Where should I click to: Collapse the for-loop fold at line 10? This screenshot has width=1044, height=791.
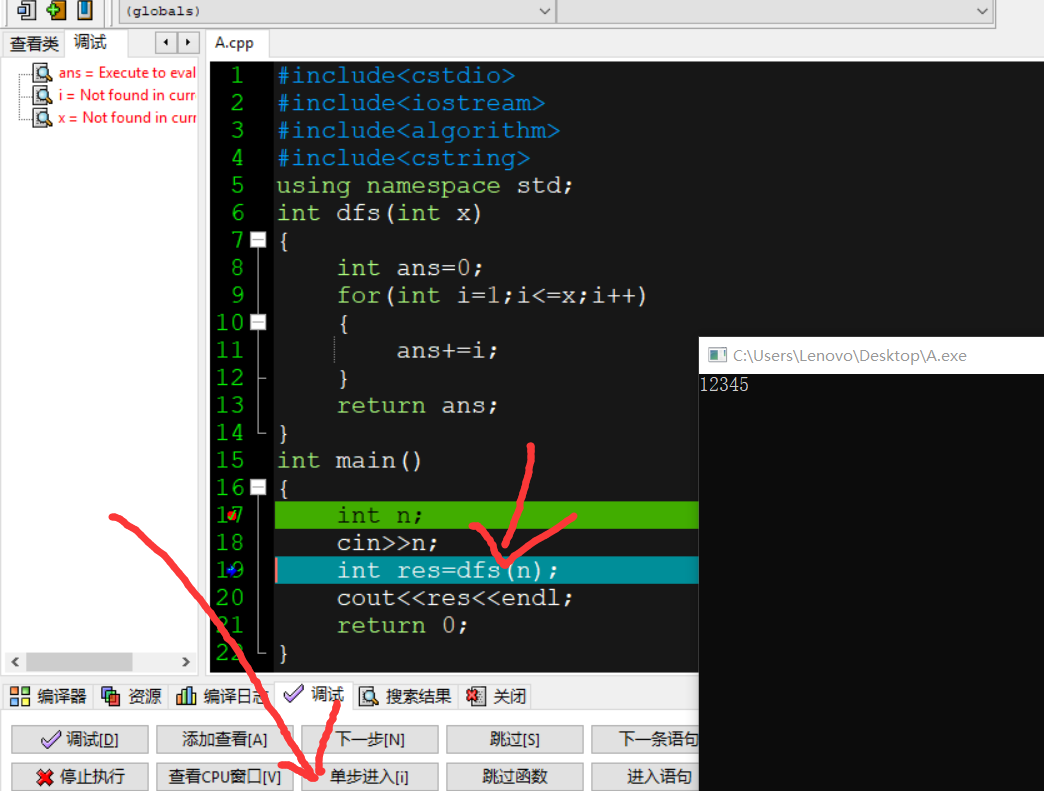click(258, 323)
